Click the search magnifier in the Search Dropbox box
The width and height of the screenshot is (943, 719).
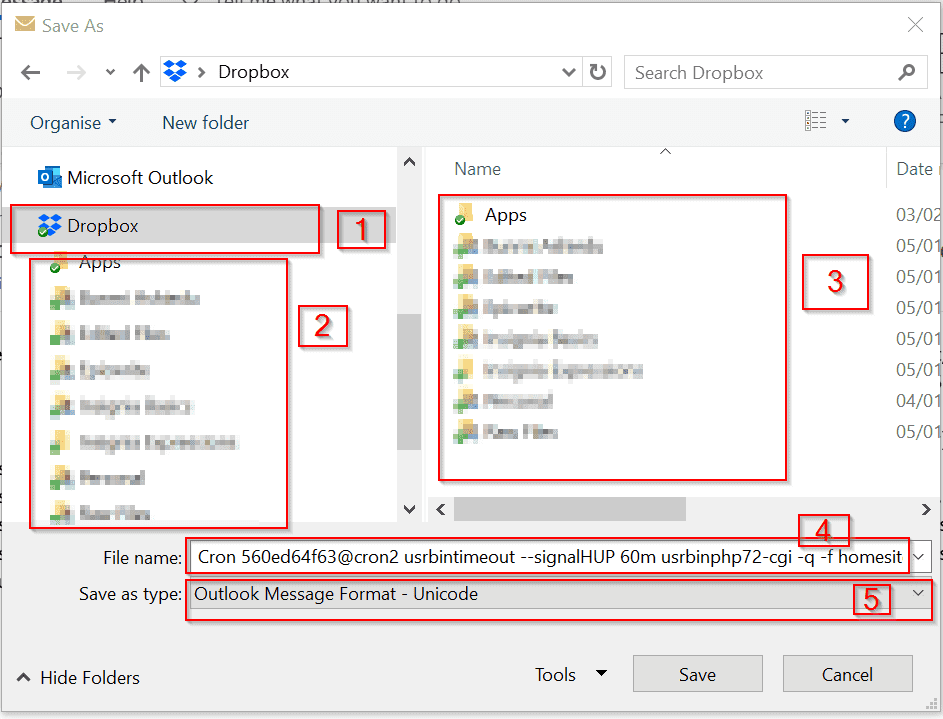tap(906, 72)
